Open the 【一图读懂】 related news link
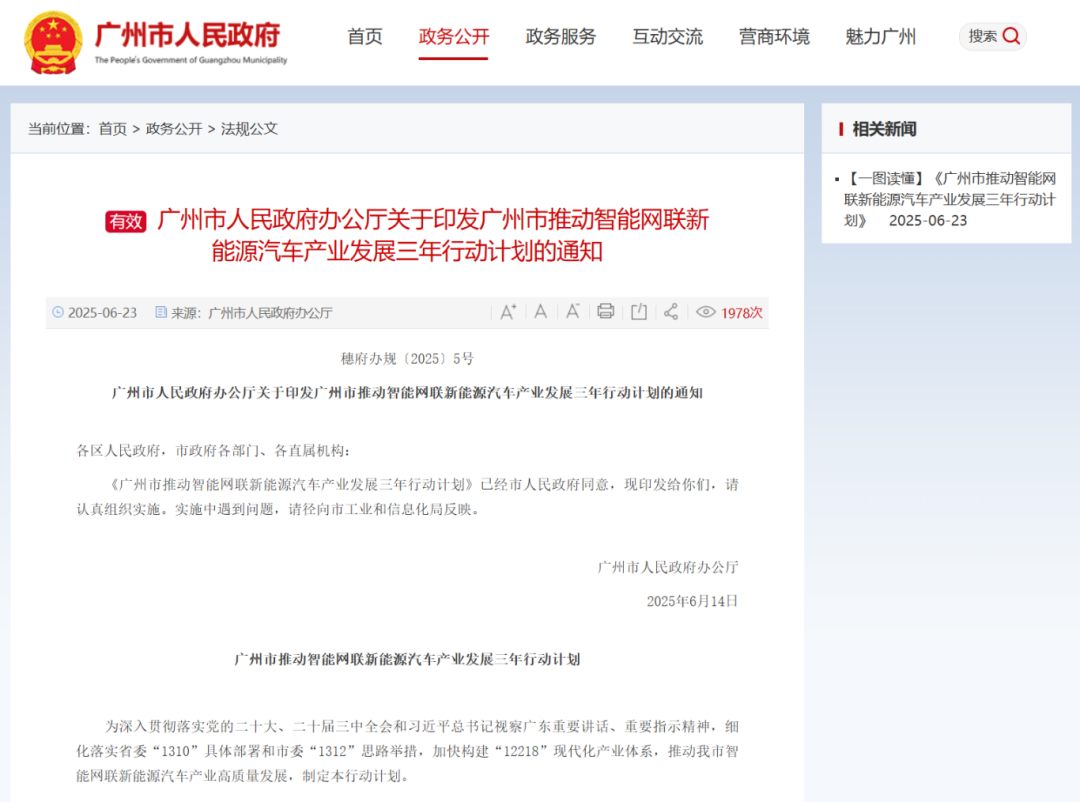The width and height of the screenshot is (1080, 802). [x=947, y=194]
